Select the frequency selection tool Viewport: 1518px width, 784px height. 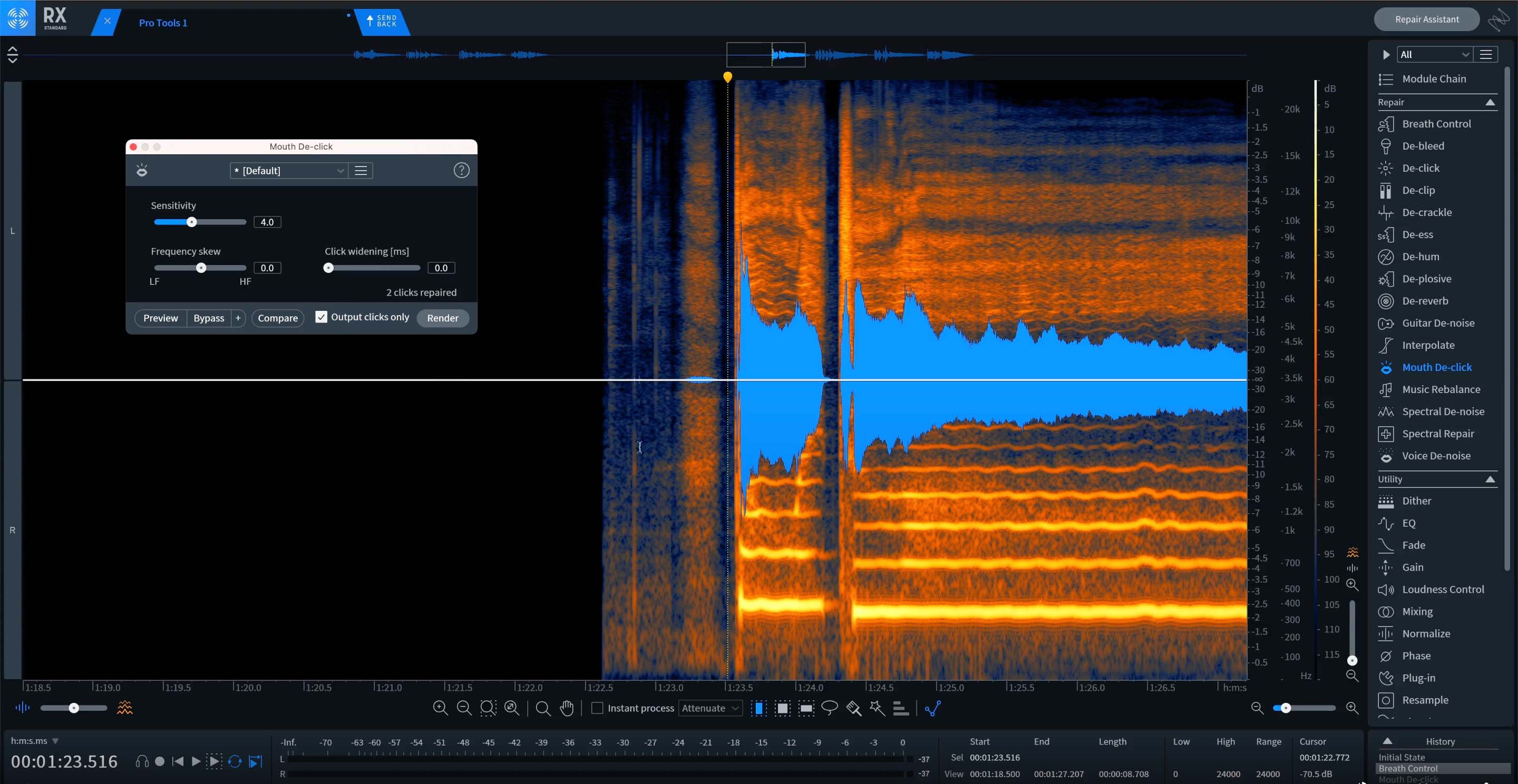coord(806,708)
